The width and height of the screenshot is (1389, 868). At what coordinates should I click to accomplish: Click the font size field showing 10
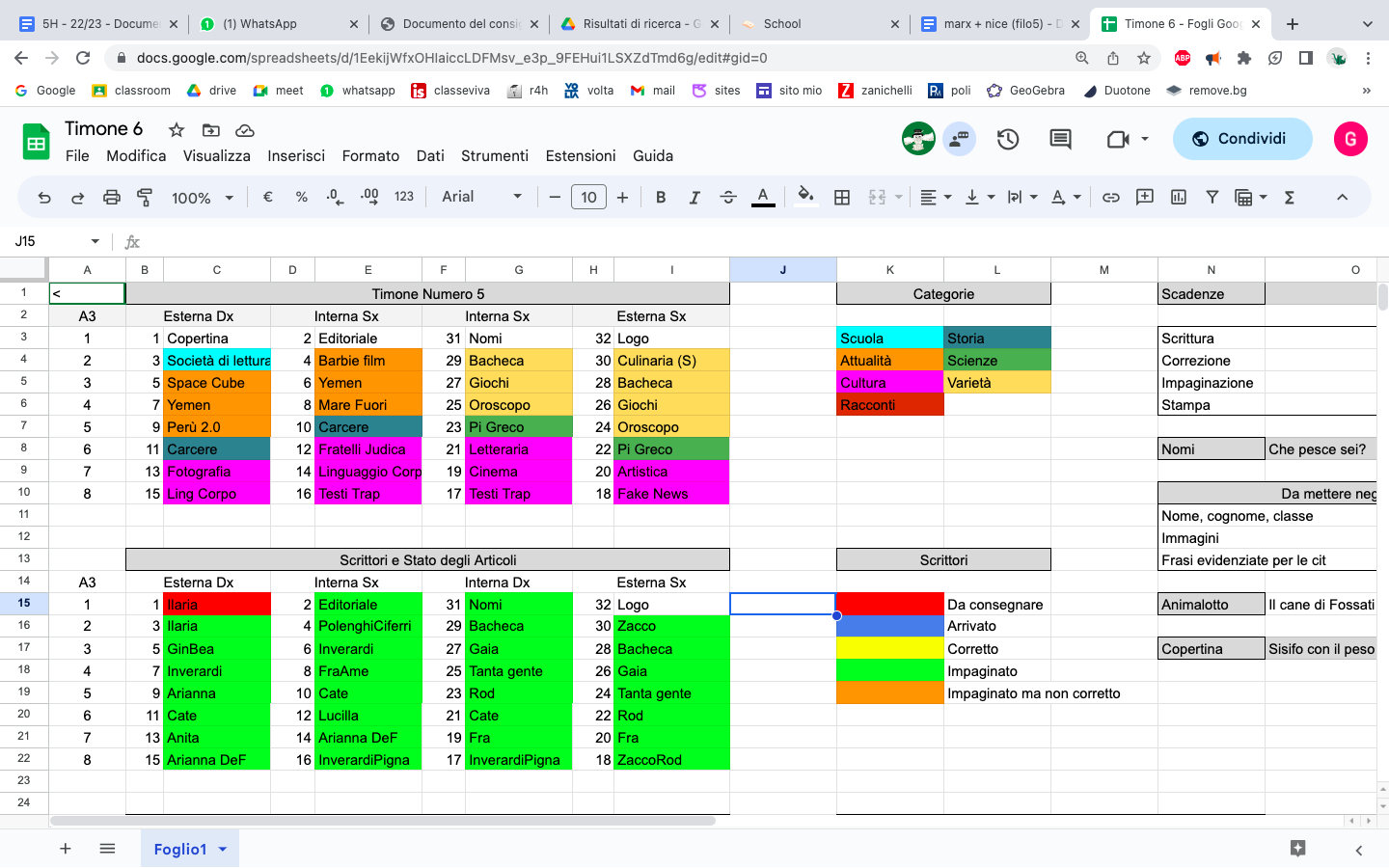588,197
